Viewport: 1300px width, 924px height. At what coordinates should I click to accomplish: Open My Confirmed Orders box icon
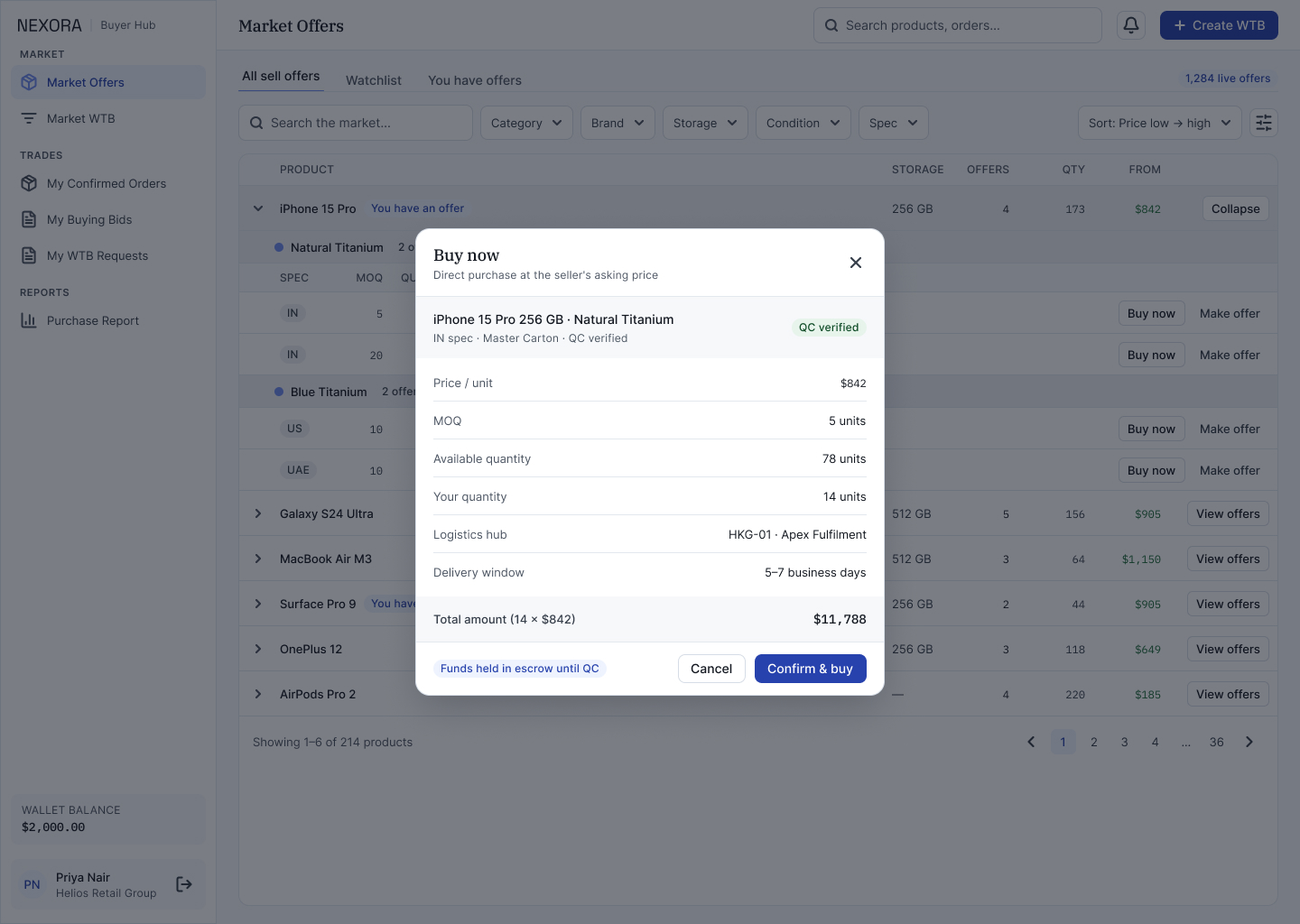pyautogui.click(x=29, y=183)
